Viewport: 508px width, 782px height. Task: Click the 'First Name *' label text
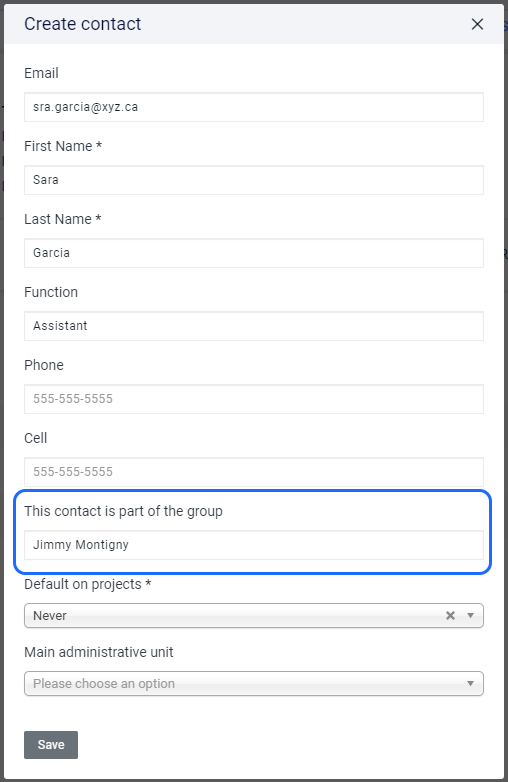pyautogui.click(x=63, y=146)
